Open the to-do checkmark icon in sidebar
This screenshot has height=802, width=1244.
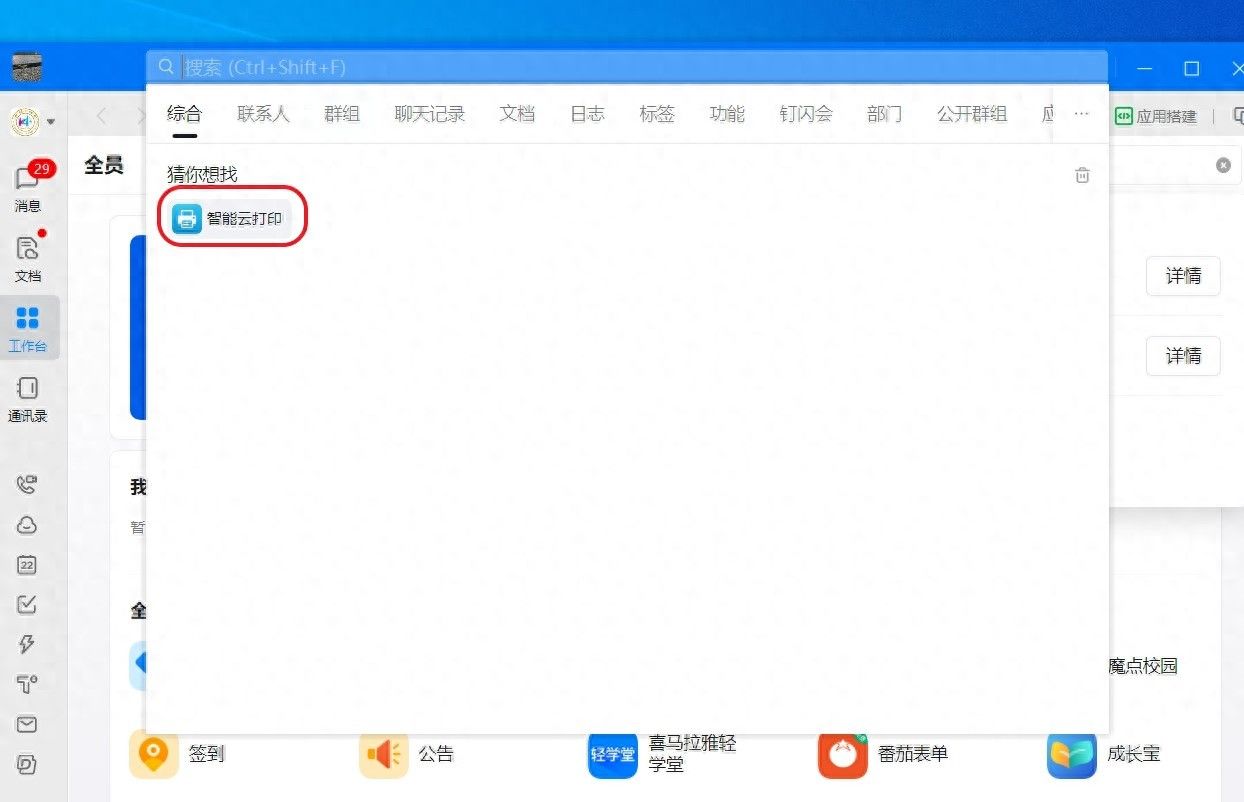coord(27,605)
